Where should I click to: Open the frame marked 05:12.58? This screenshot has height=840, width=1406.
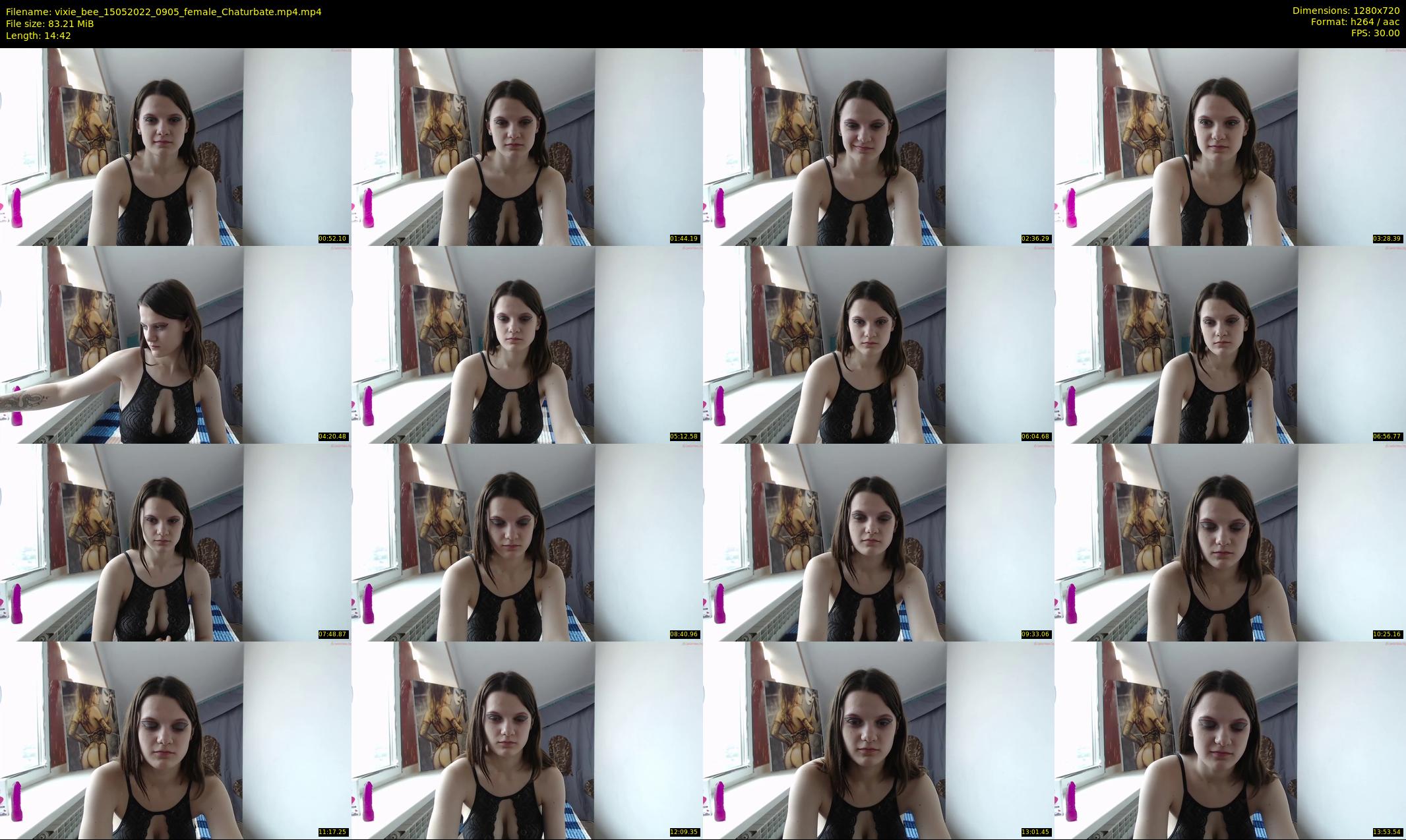pos(527,344)
